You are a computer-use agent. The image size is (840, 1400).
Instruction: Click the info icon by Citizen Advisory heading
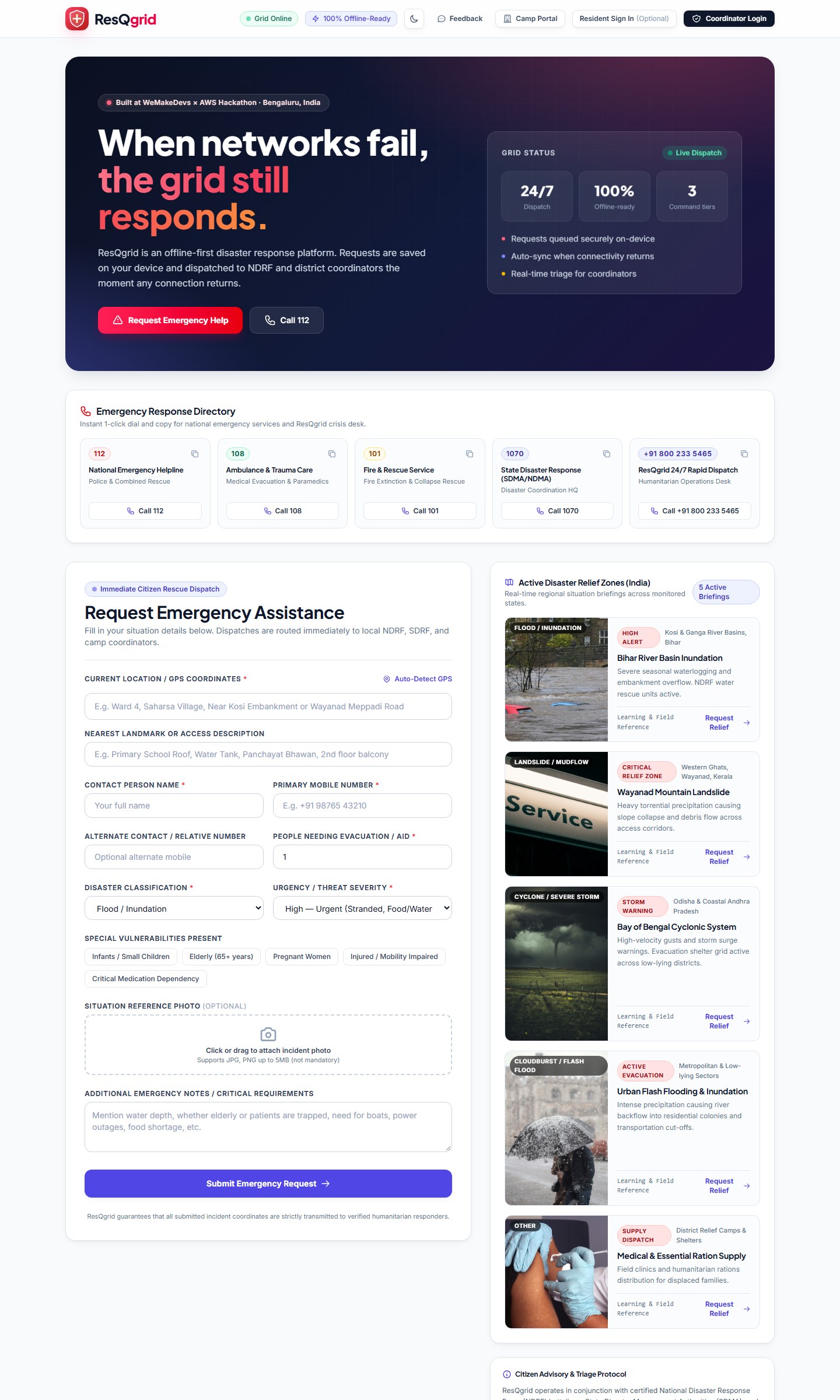tap(507, 1374)
